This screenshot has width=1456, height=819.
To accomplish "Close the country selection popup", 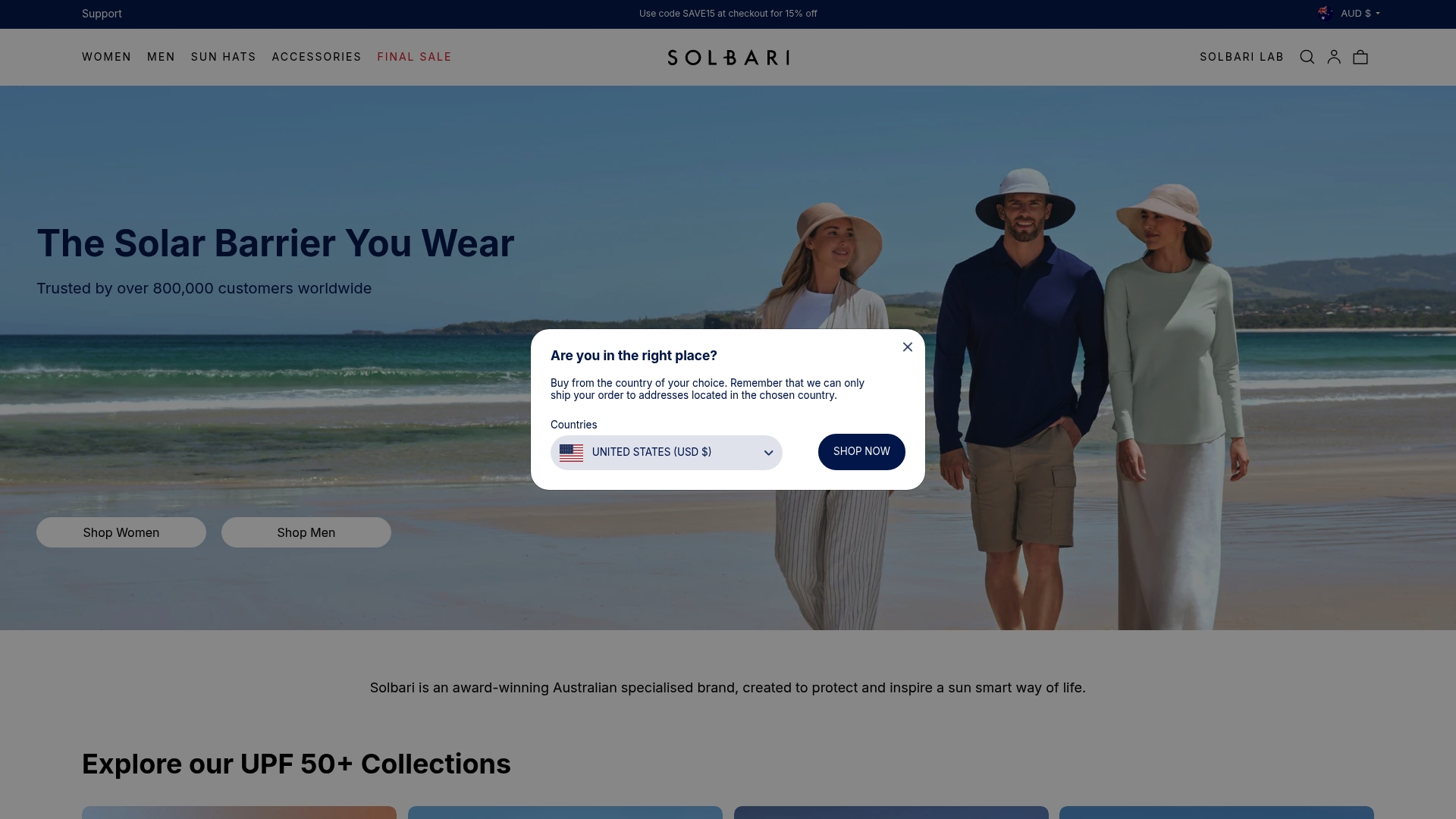I will tap(908, 347).
